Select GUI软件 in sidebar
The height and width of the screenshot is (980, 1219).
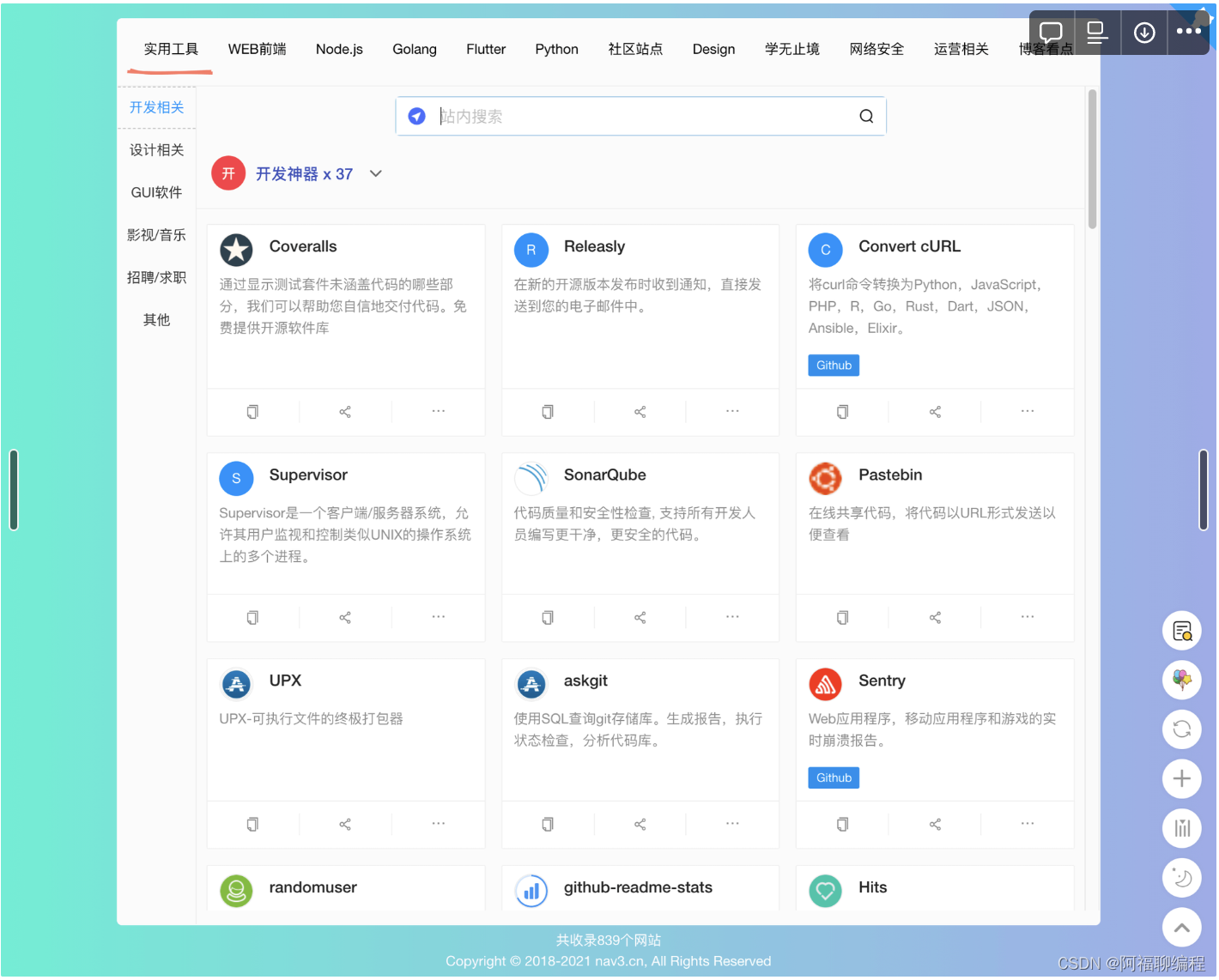click(157, 193)
